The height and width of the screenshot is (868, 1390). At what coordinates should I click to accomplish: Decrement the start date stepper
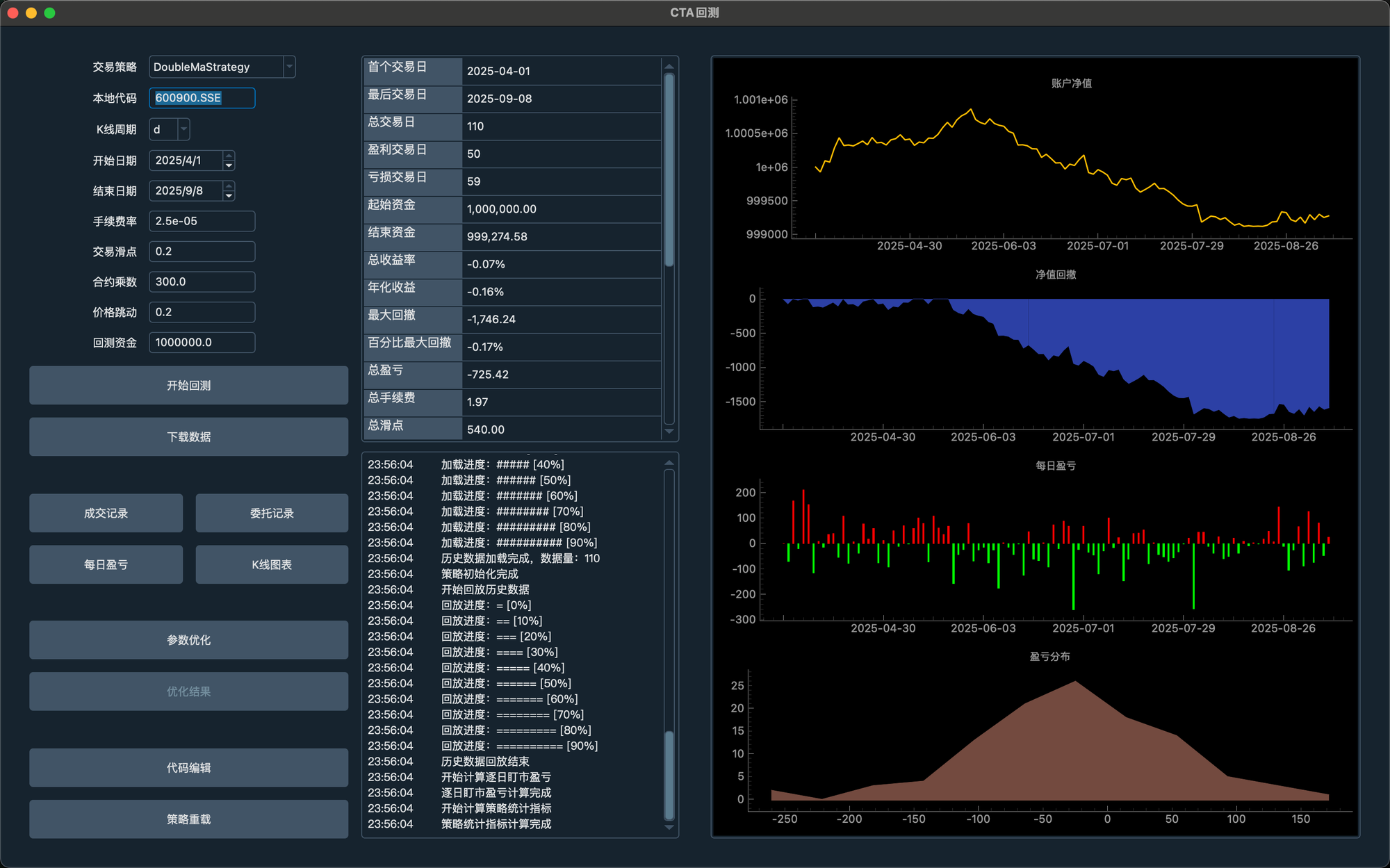click(229, 165)
